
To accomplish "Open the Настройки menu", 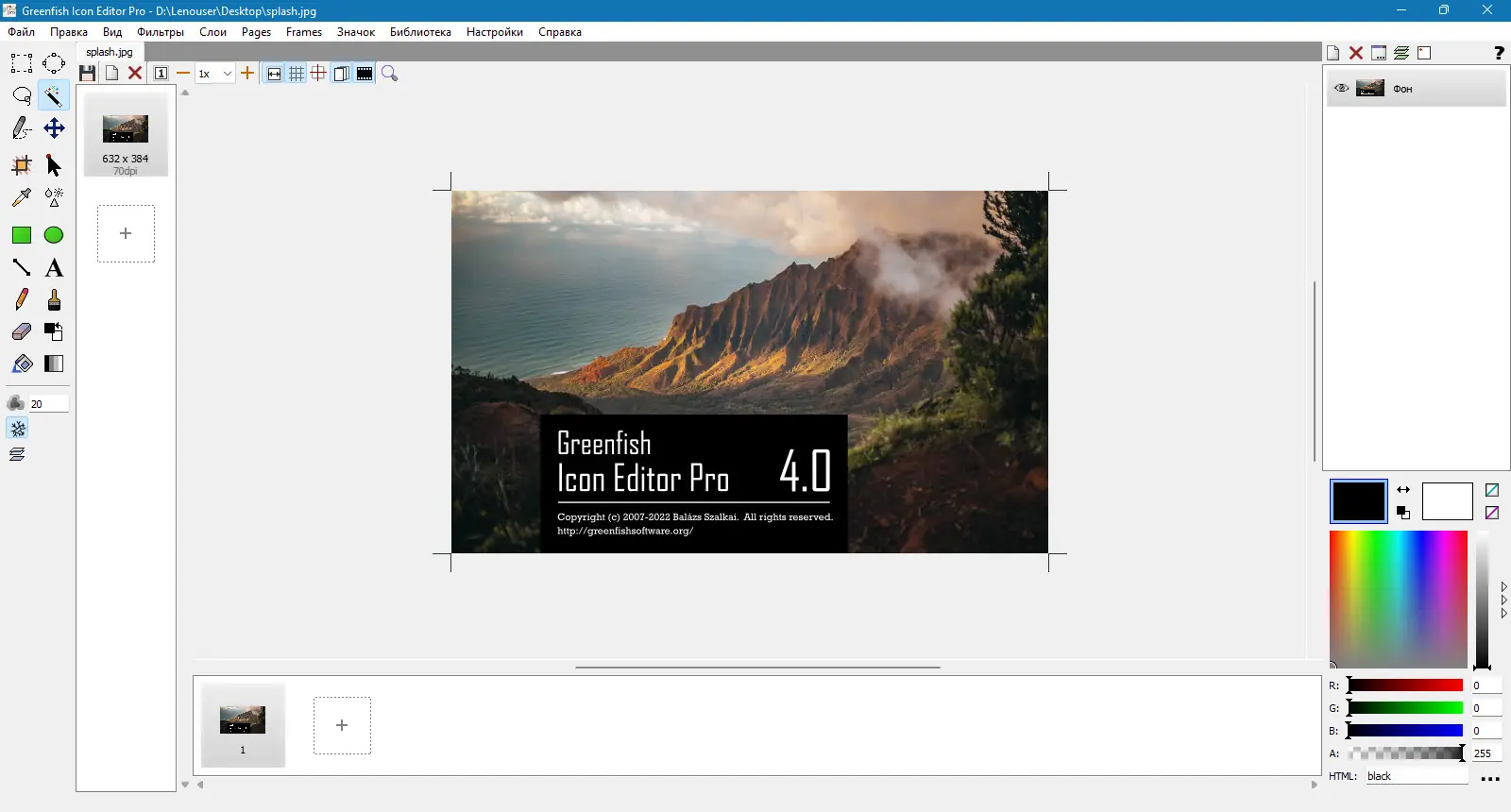I will coord(495,32).
